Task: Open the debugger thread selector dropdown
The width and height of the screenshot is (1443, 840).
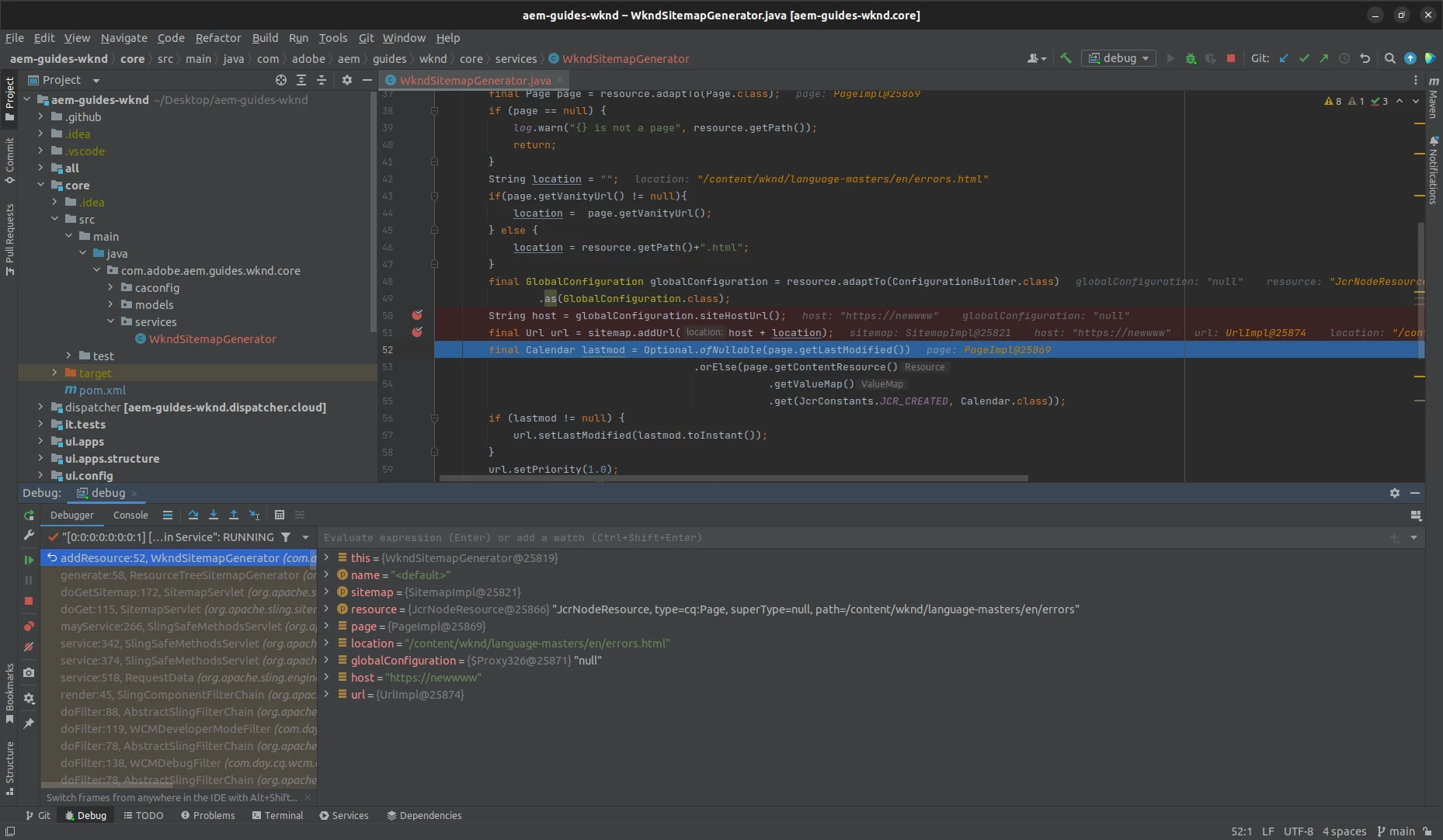Action: [x=305, y=537]
